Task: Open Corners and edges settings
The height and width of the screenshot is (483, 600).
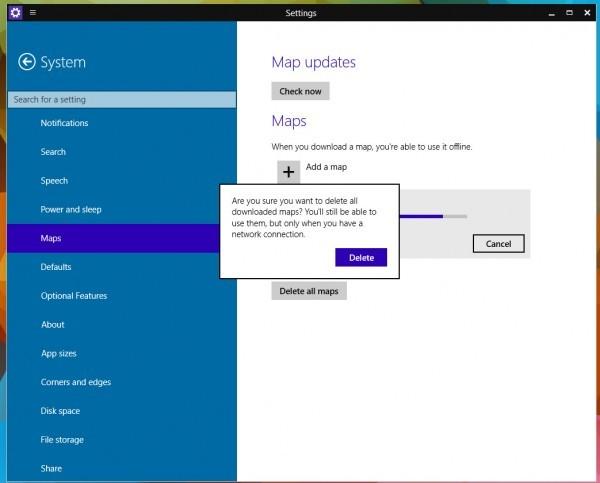Action: [x=75, y=382]
